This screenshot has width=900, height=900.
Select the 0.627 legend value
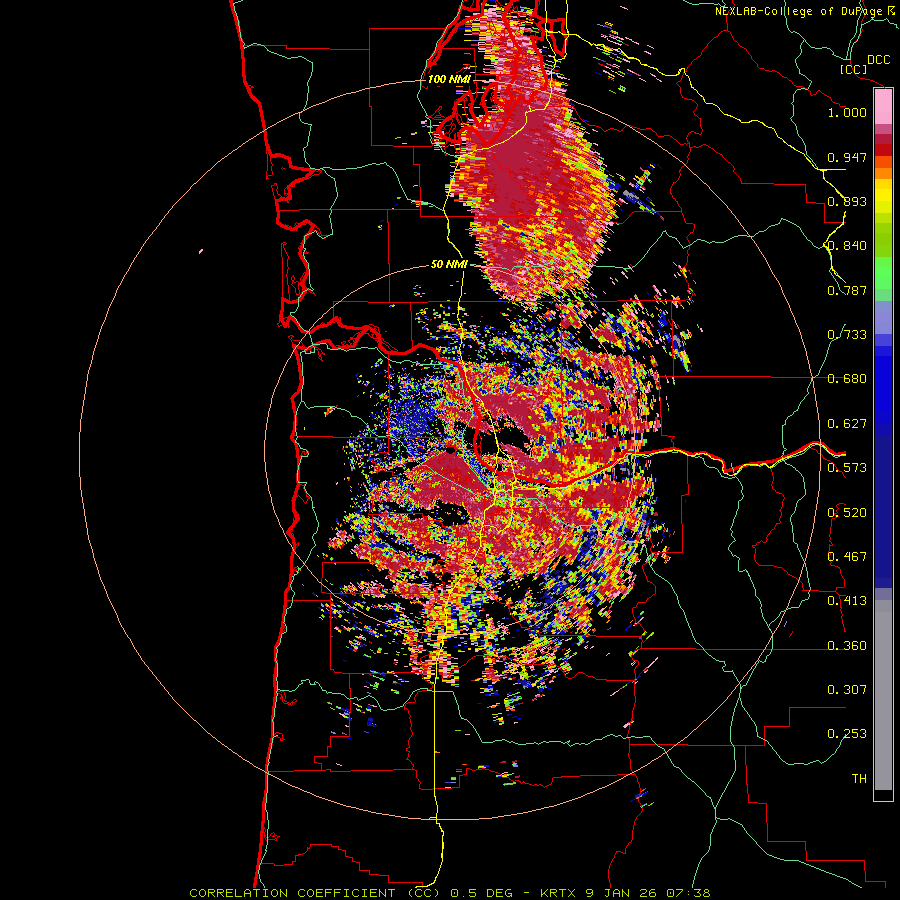pyautogui.click(x=847, y=424)
